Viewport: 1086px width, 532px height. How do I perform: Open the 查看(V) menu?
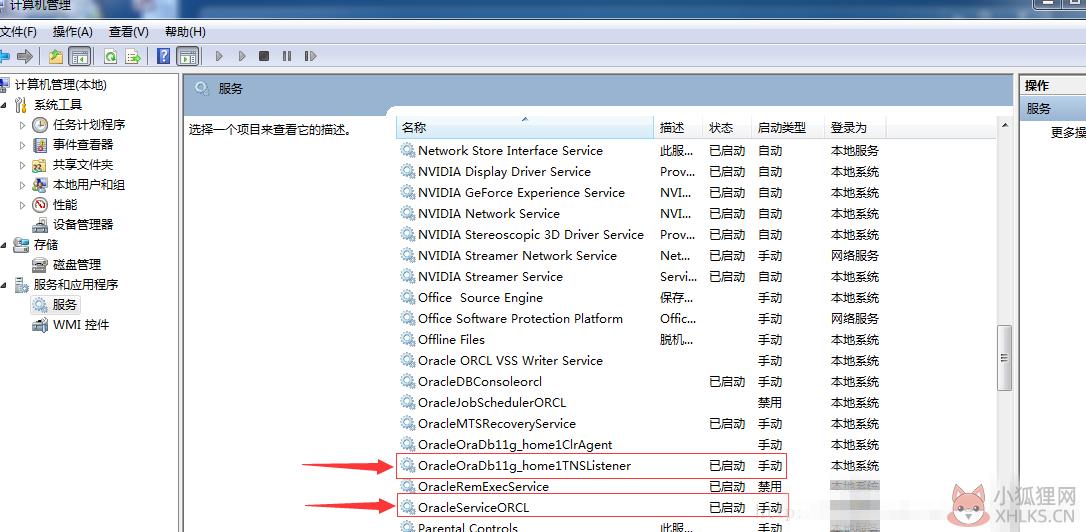(129, 32)
